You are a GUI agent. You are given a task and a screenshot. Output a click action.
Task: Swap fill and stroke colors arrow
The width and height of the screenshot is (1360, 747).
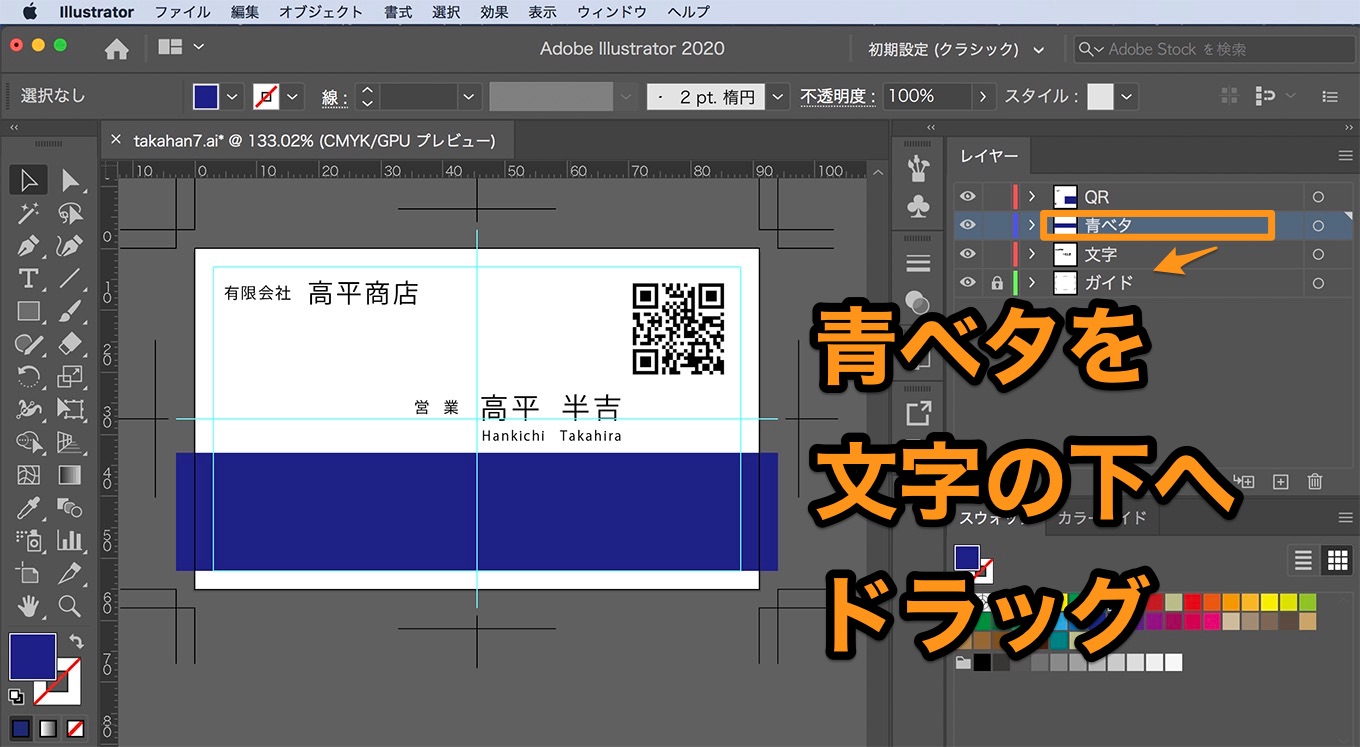[77, 642]
